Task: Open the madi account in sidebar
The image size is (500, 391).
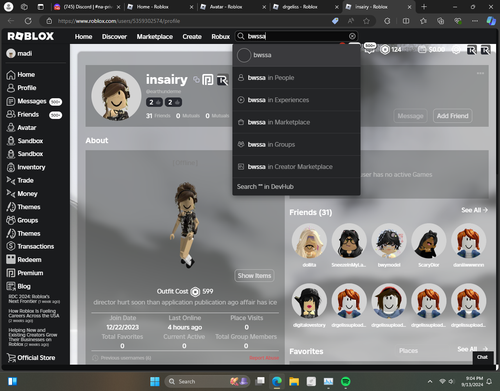Action: click(x=19, y=53)
